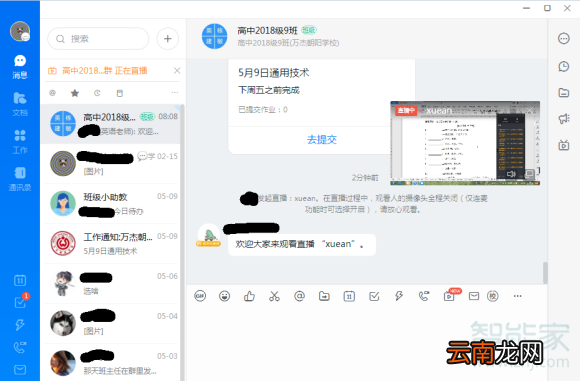Click the search box

(98, 39)
